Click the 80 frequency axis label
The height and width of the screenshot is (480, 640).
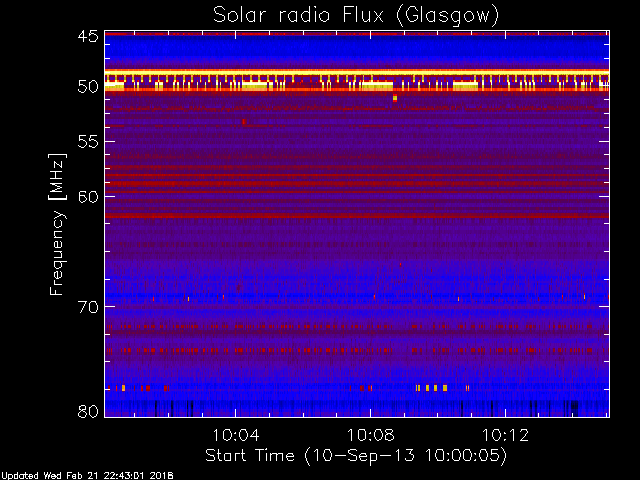(88, 411)
